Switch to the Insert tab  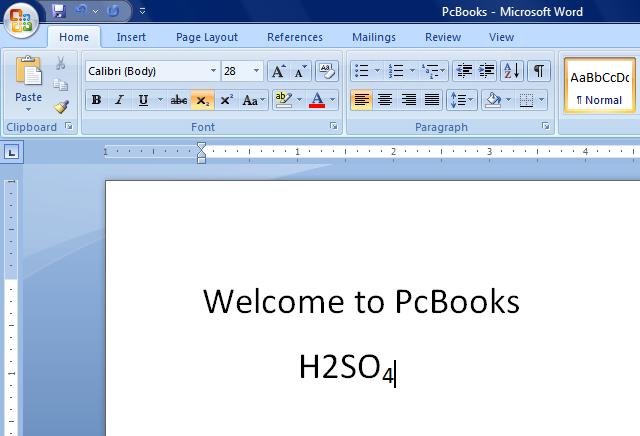pyautogui.click(x=131, y=37)
